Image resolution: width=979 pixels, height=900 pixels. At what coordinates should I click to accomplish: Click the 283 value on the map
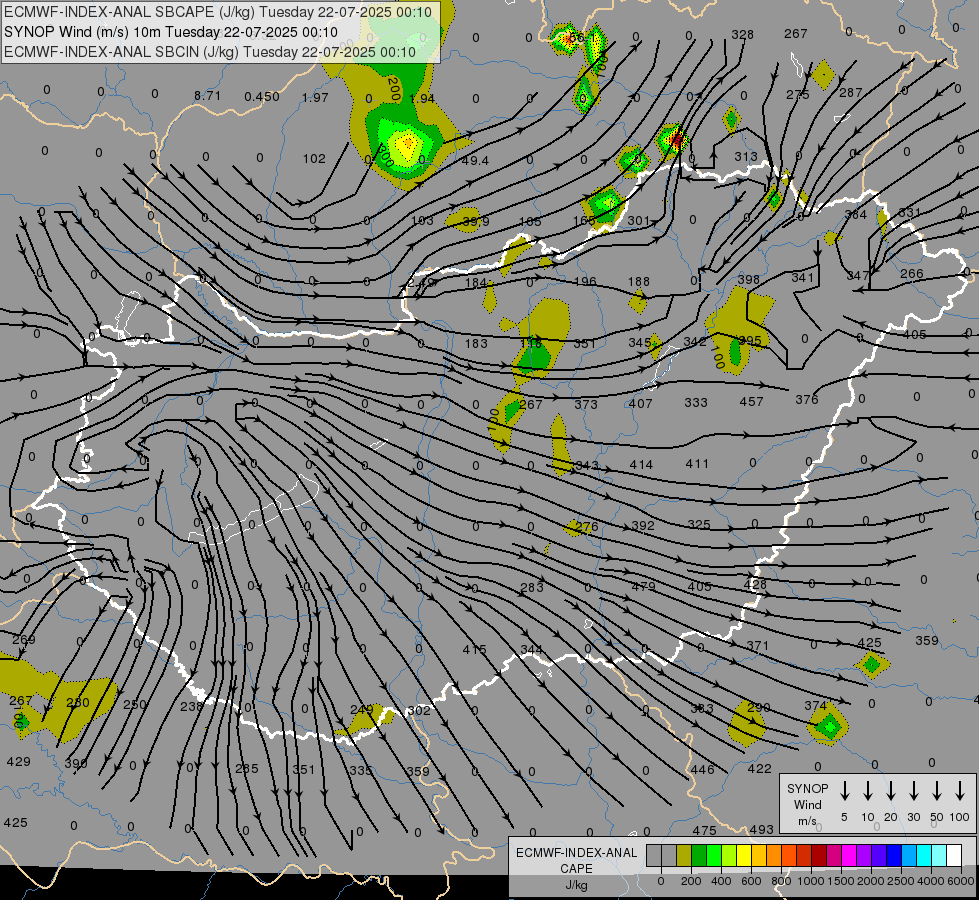tap(532, 587)
